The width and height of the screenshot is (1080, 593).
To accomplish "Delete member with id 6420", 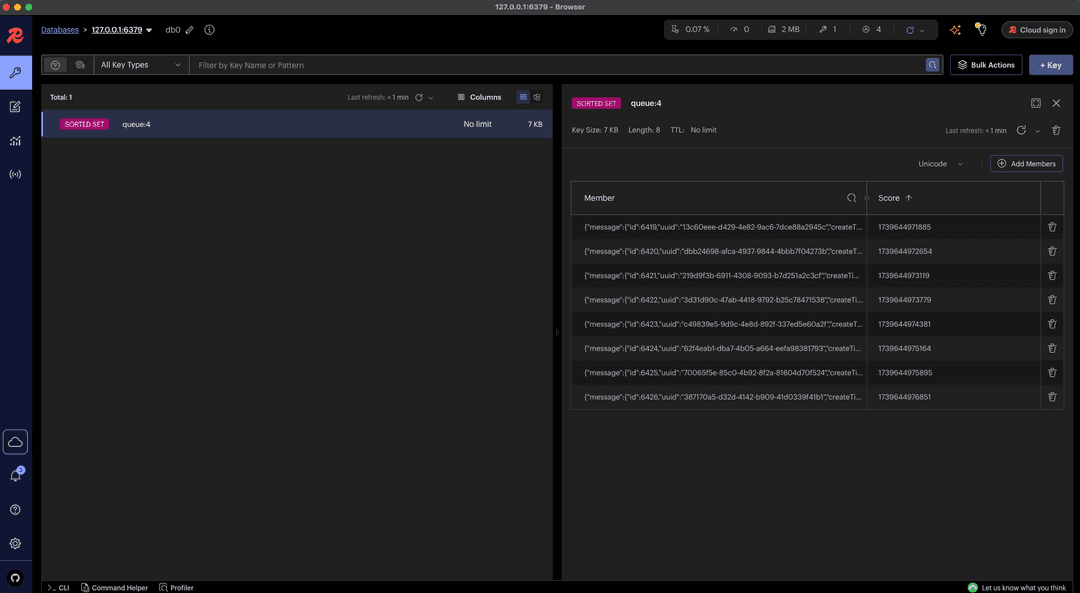I will (1052, 251).
